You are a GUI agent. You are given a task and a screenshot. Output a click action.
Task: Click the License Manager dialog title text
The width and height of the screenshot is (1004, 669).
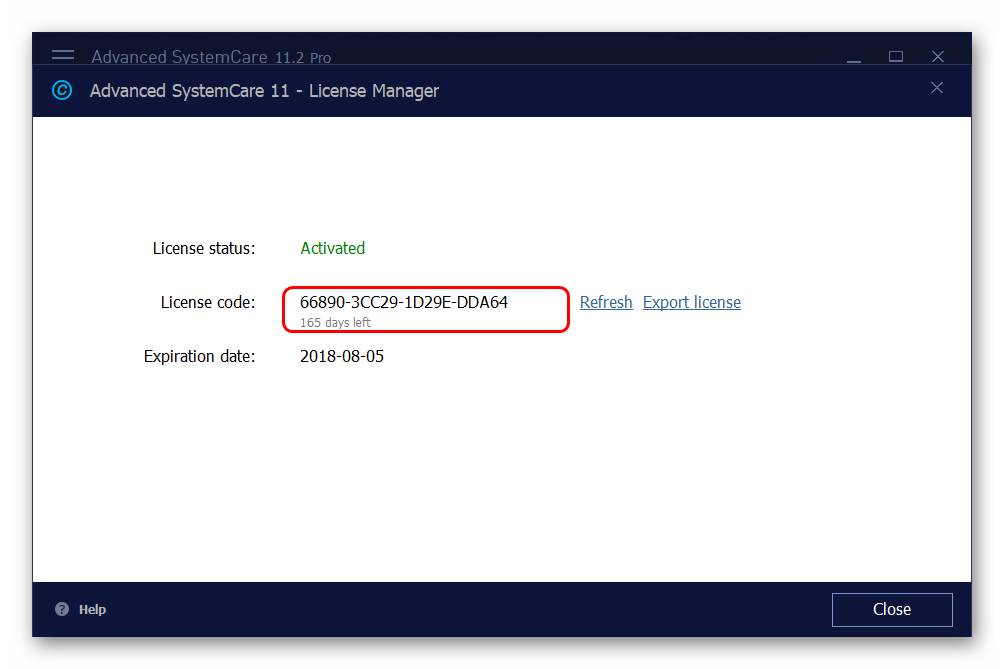tap(264, 91)
